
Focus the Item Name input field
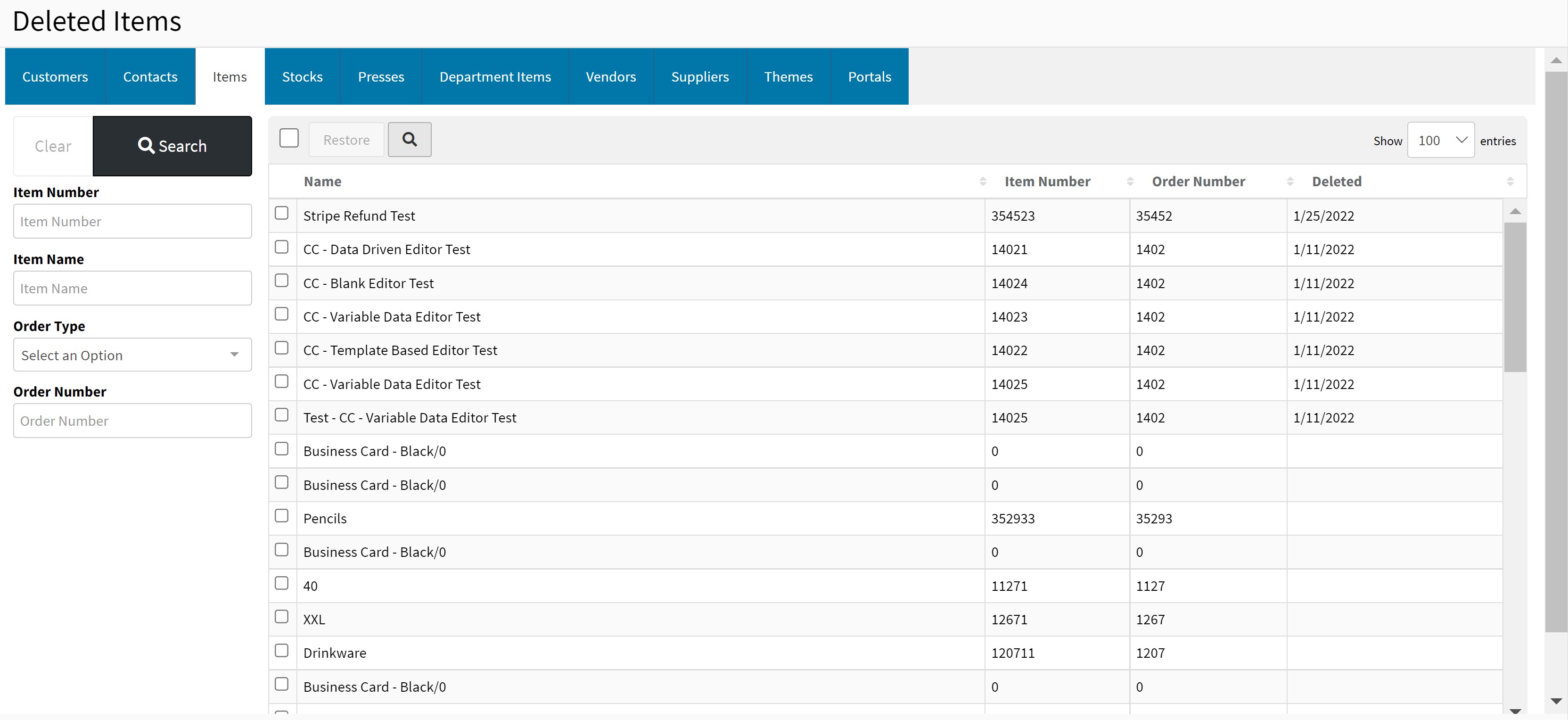132,289
